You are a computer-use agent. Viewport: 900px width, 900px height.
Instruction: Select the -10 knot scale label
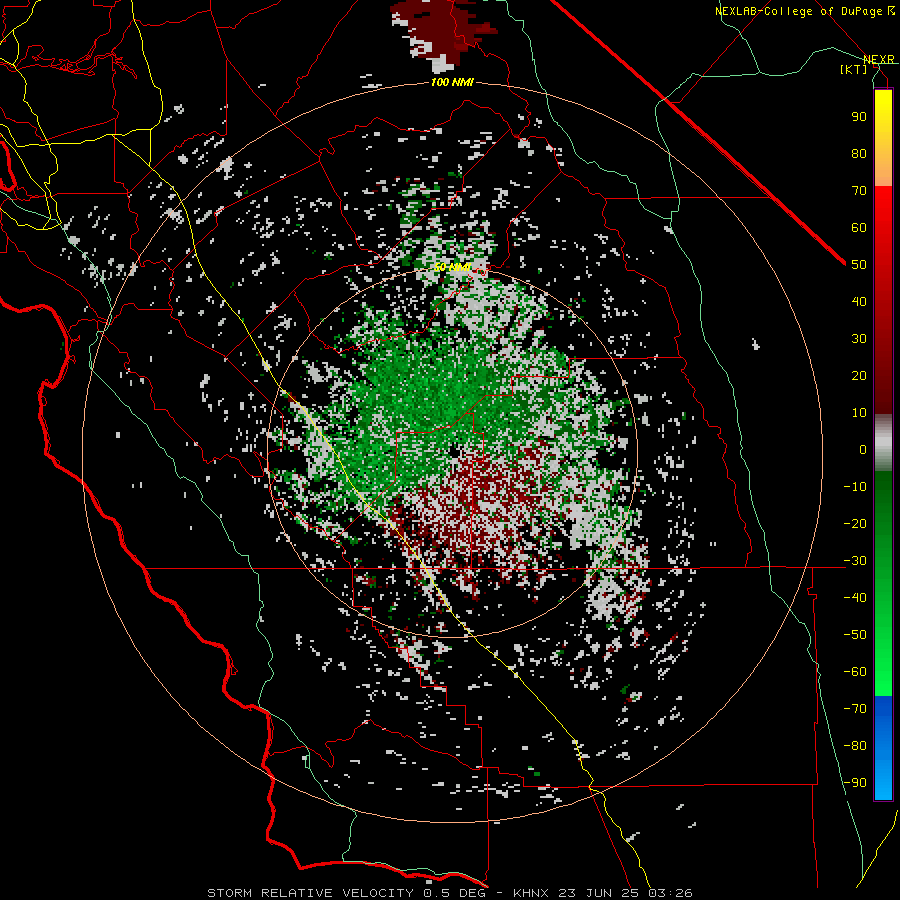855,487
